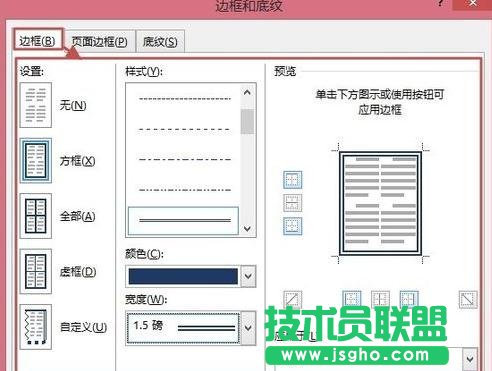Click style list scroll-up arrow
Viewport: 492px width, 371px height.
(x=247, y=93)
